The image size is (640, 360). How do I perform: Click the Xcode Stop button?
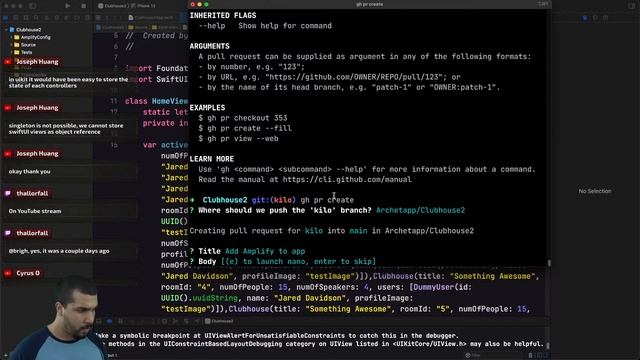pos(84,6)
